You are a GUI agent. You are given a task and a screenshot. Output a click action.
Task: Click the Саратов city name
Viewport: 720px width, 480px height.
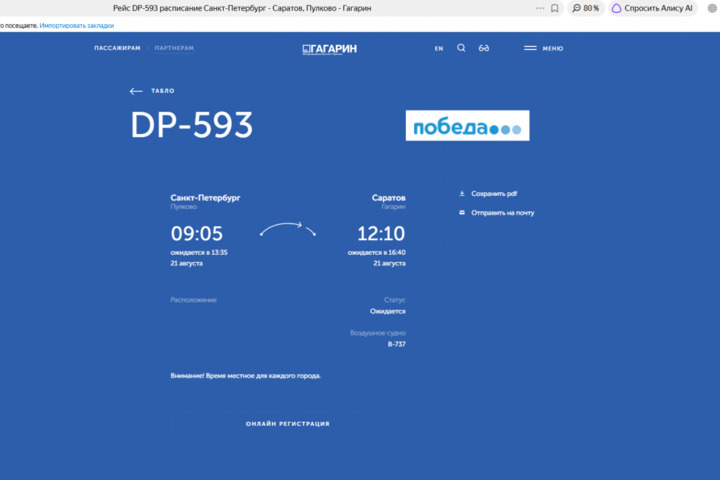tap(388, 198)
